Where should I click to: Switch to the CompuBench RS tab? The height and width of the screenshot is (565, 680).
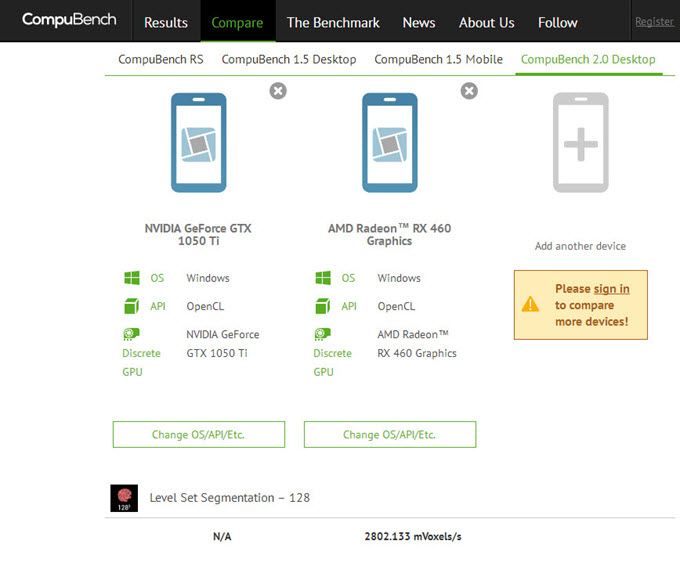pyautogui.click(x=161, y=59)
